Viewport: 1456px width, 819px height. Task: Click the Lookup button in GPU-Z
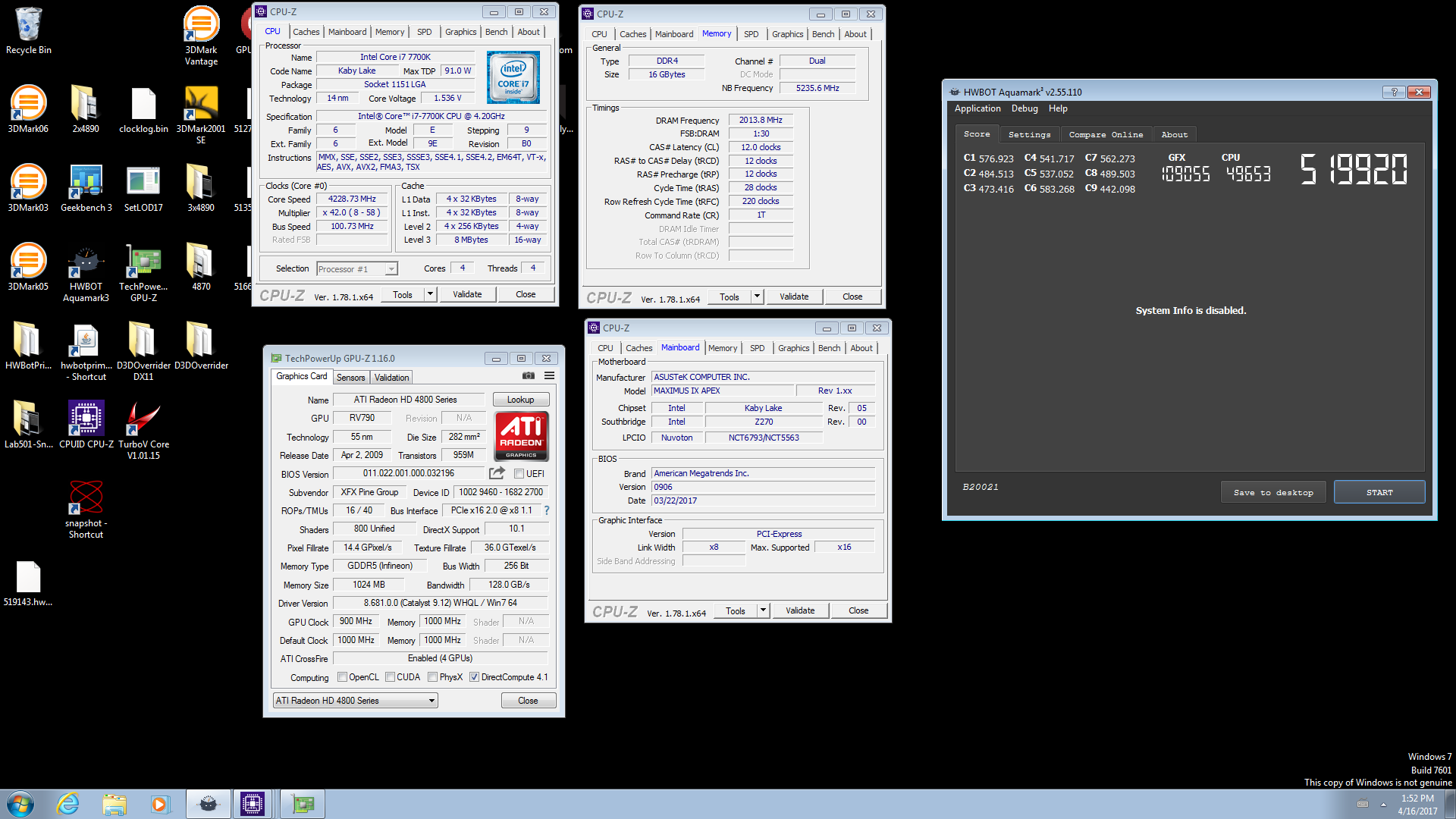click(x=521, y=400)
